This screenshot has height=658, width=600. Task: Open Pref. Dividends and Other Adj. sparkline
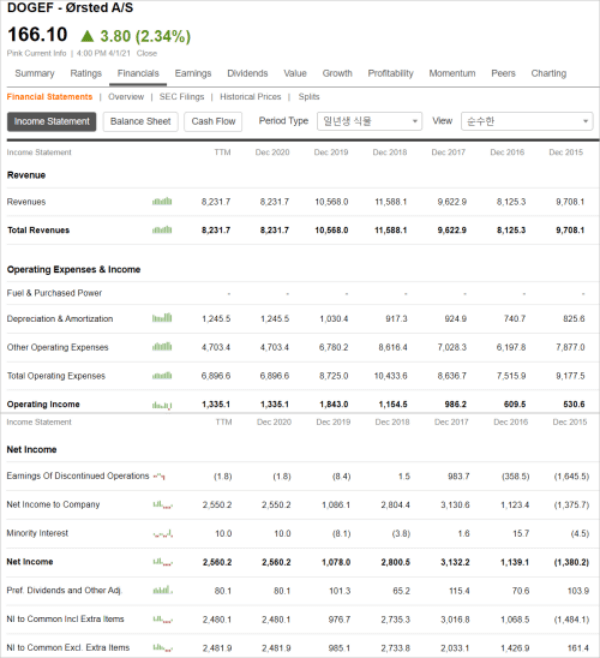163,590
